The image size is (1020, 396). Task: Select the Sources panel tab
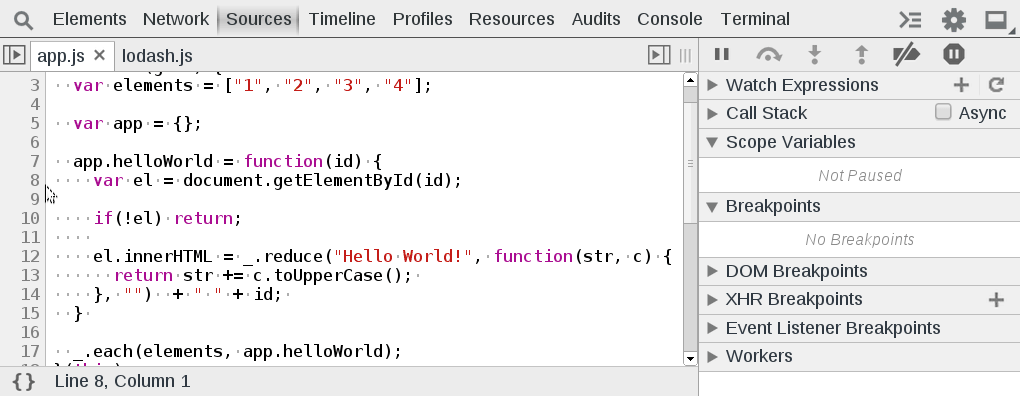click(258, 20)
